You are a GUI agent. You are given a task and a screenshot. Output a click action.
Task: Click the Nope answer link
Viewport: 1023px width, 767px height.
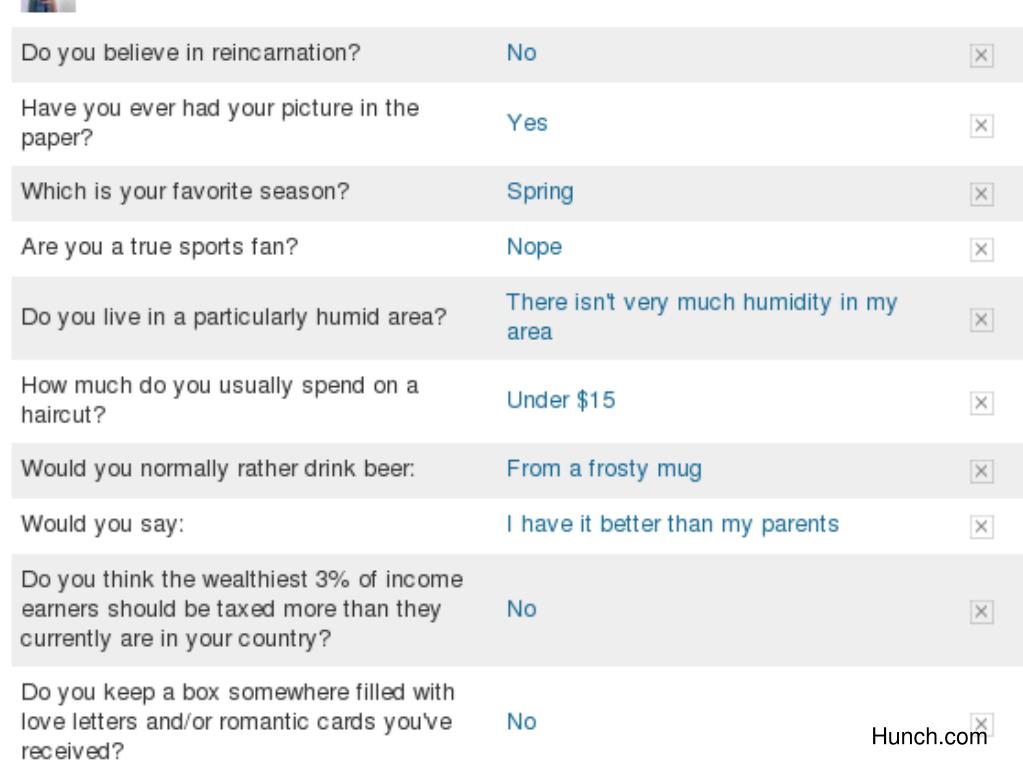[x=534, y=247]
